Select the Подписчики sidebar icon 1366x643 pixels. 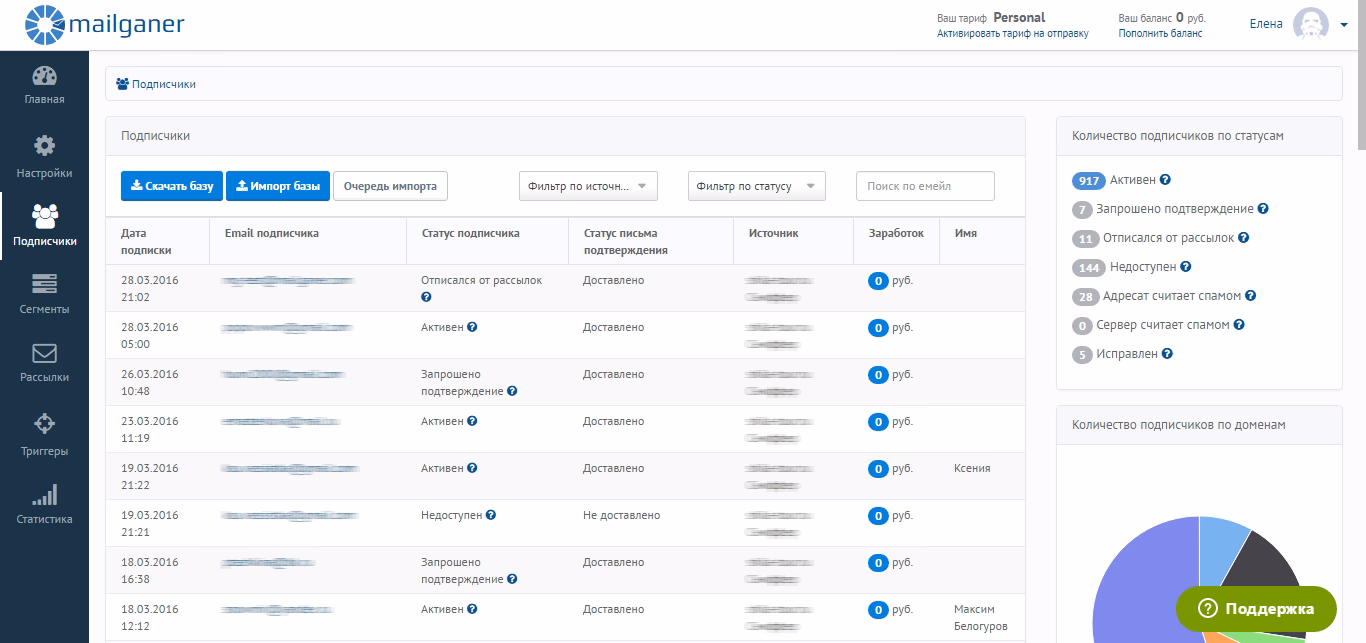point(44,215)
